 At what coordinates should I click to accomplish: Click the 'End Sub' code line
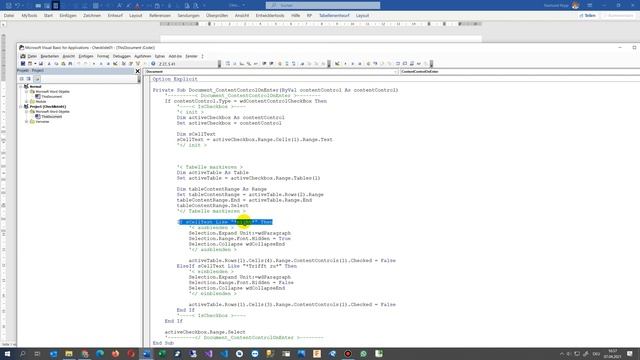(163, 343)
